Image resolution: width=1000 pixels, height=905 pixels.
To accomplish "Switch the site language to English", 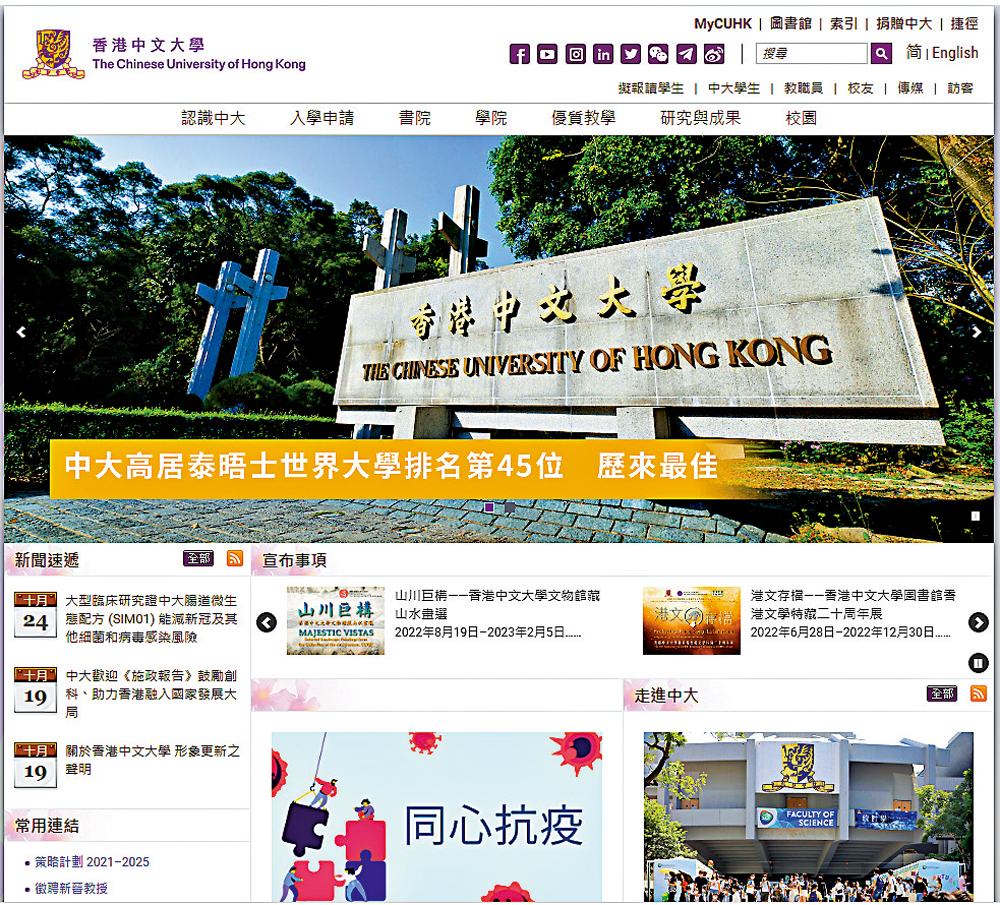I will click(955, 53).
